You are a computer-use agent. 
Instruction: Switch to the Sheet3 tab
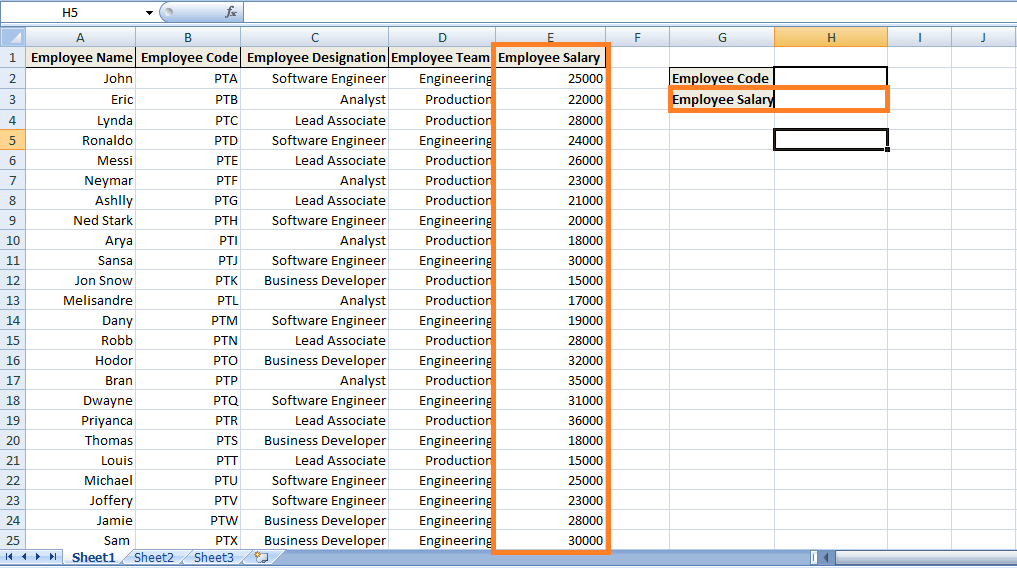[x=214, y=558]
